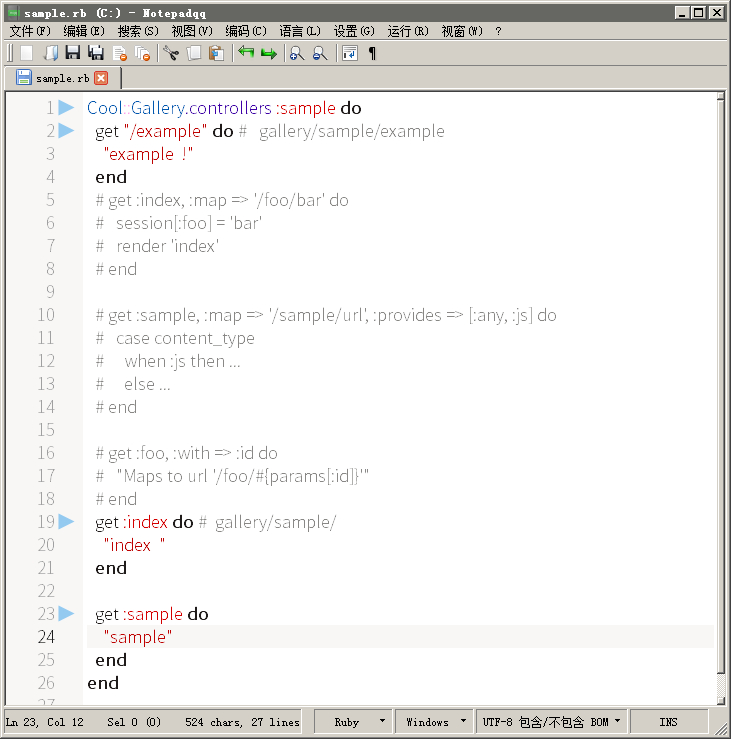Click the Ln 23, Col 12 status text
The image size is (731, 739).
(44, 722)
